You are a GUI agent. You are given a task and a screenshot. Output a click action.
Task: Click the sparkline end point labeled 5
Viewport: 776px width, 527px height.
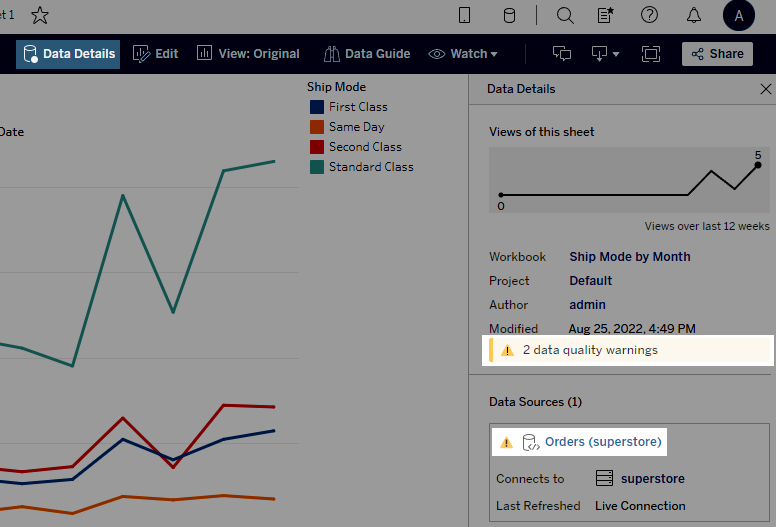click(758, 165)
